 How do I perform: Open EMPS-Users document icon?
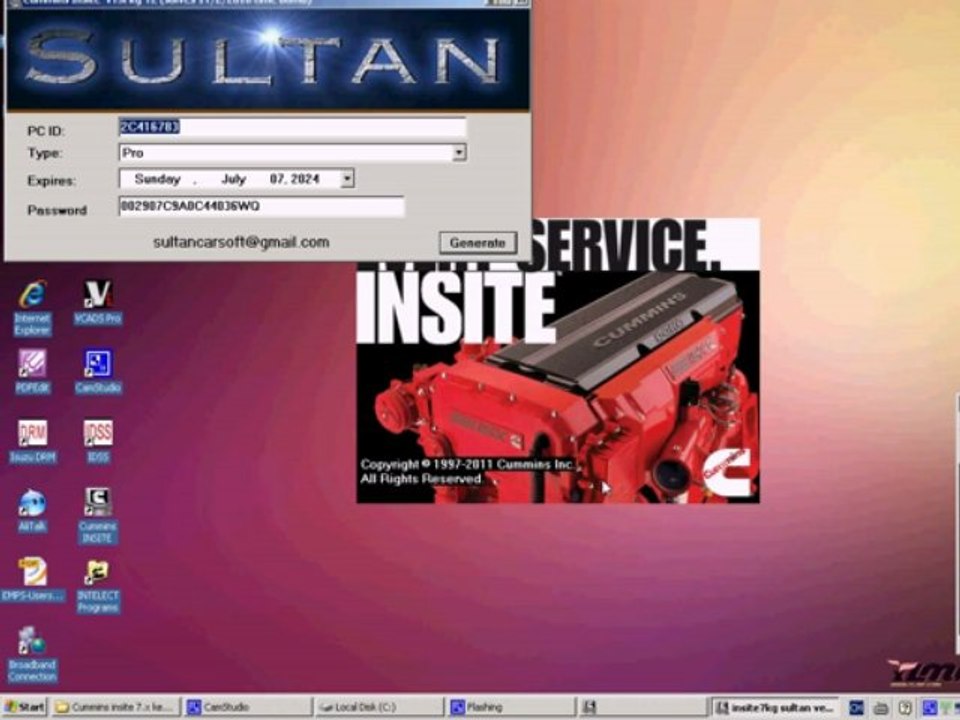32,579
